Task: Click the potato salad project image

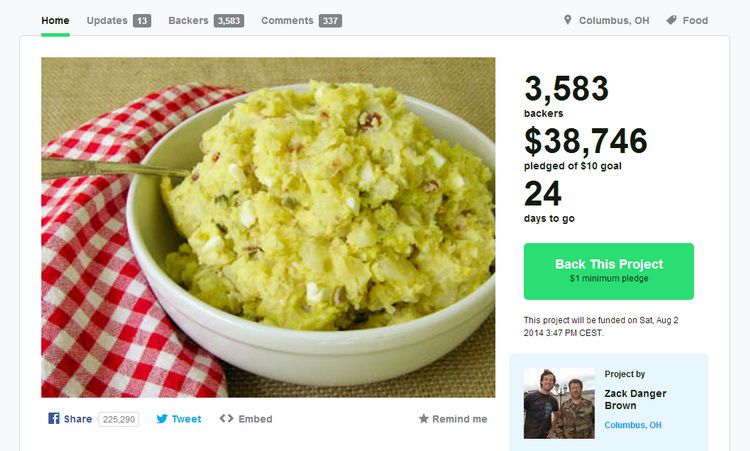Action: 268,227
